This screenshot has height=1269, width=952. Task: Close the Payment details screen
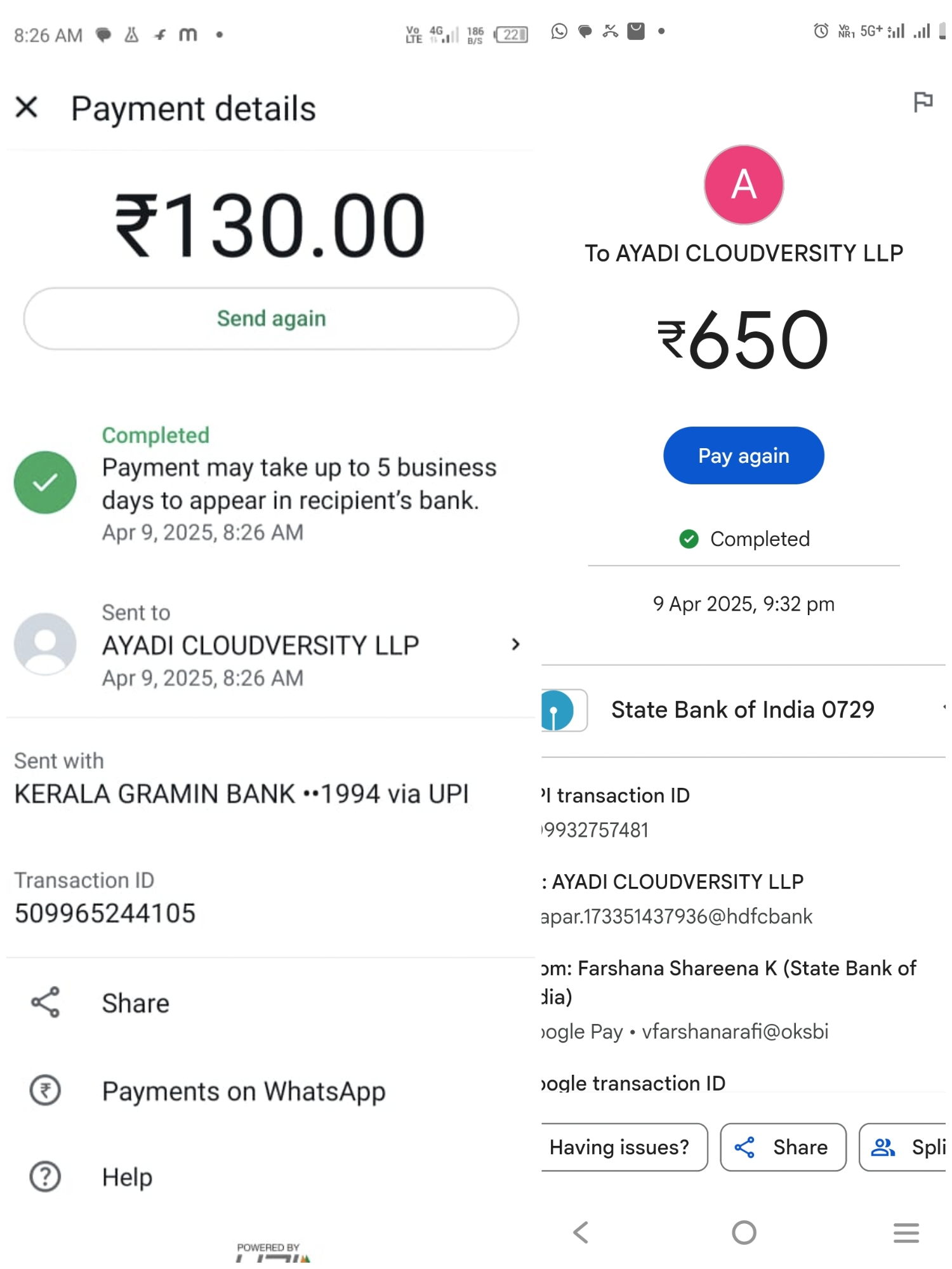[x=27, y=107]
